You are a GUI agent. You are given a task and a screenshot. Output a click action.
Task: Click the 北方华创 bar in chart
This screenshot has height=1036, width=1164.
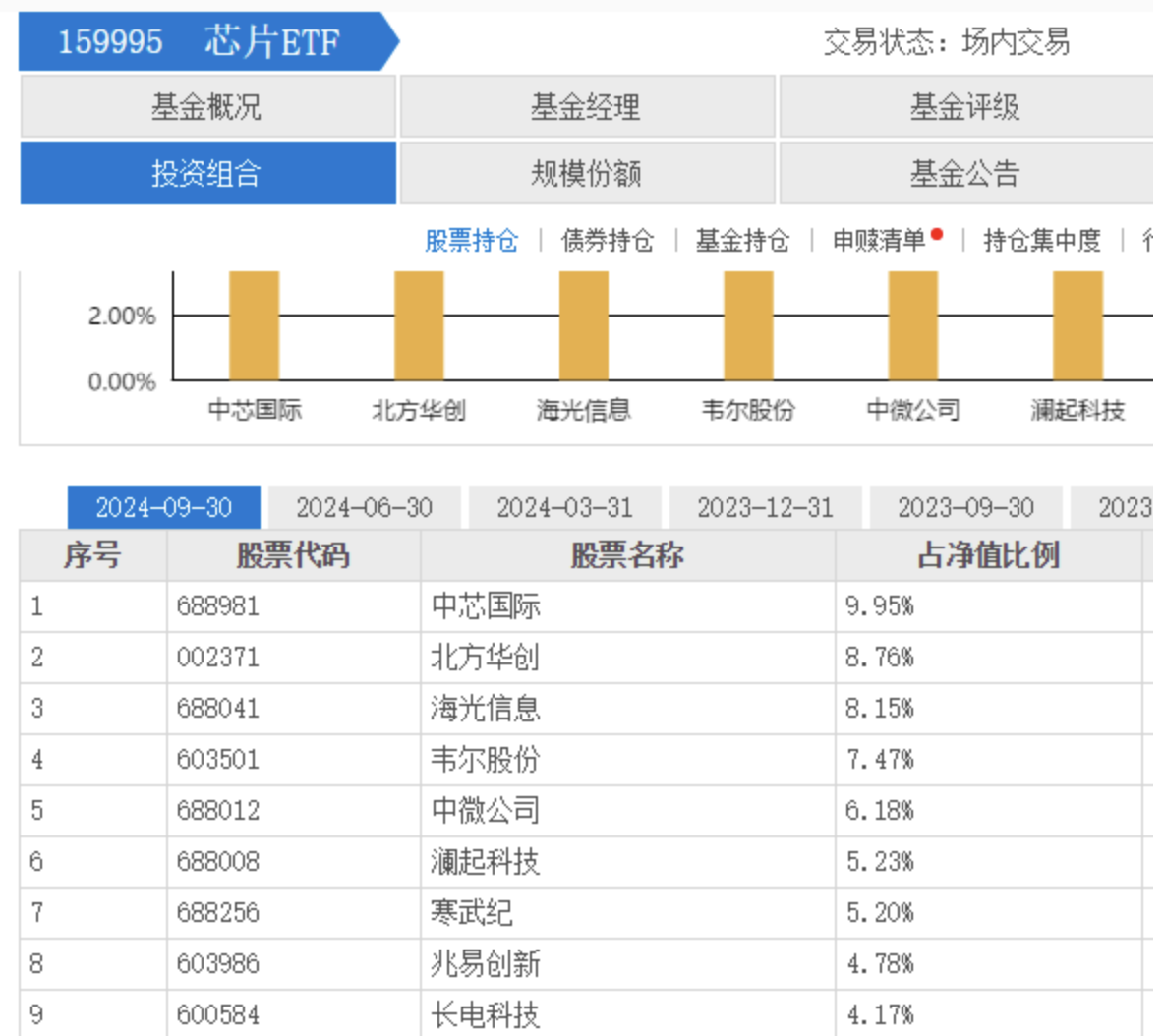point(419,325)
